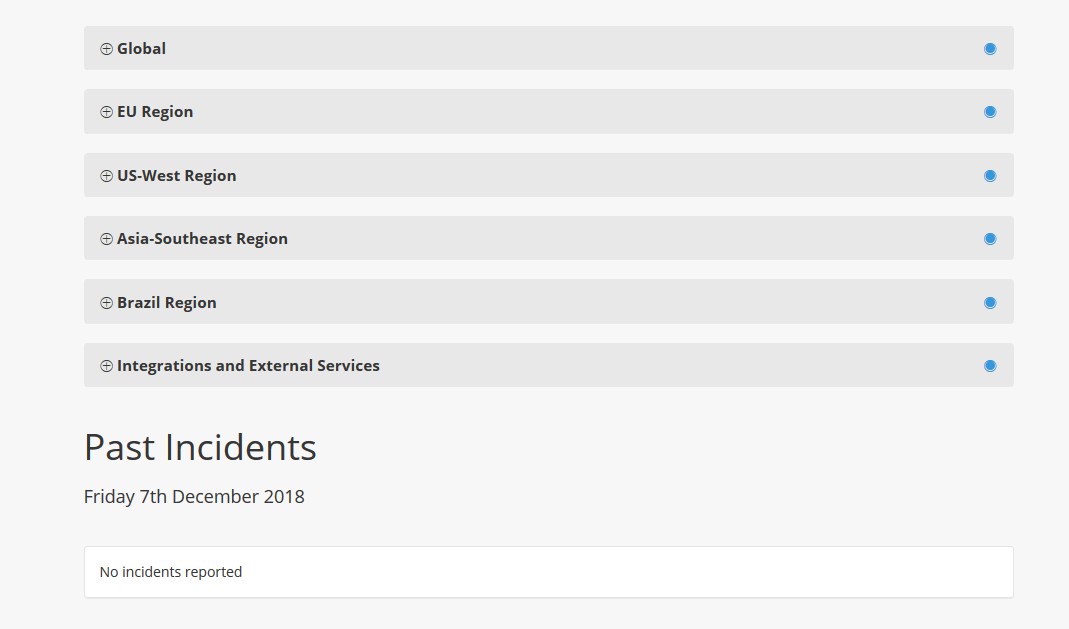Expand the Global component group label
The width and height of the screenshot is (1069, 629).
coord(141,49)
